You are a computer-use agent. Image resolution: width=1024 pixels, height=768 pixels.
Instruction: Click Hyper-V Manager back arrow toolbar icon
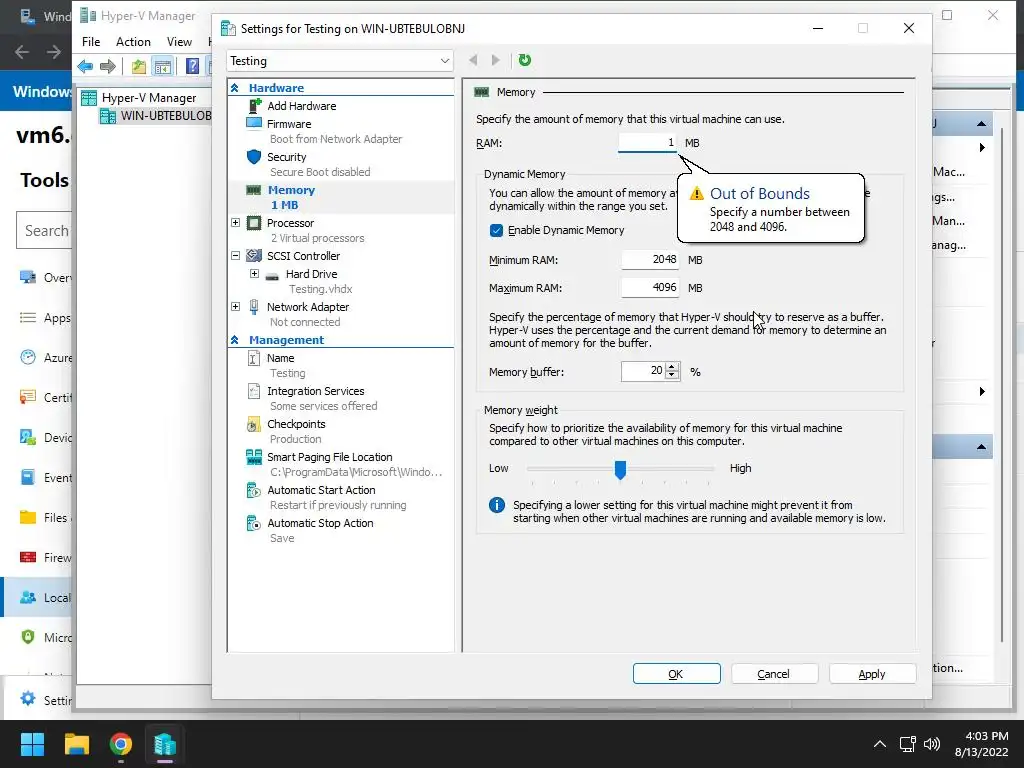point(85,66)
